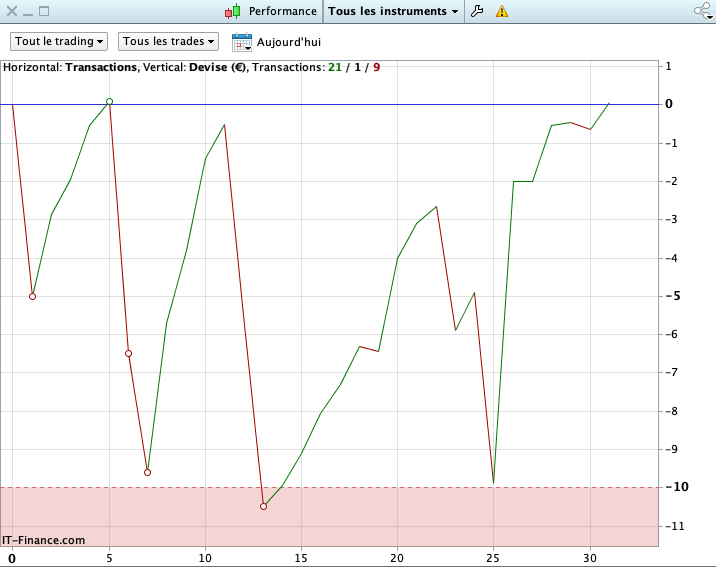
Task: Click the winning transactions count '21'
Action: click(335, 68)
